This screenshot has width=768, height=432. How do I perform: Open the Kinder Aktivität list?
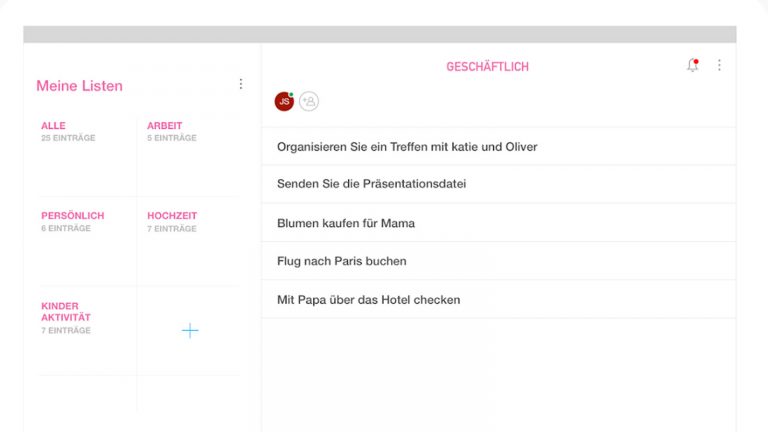pos(86,328)
